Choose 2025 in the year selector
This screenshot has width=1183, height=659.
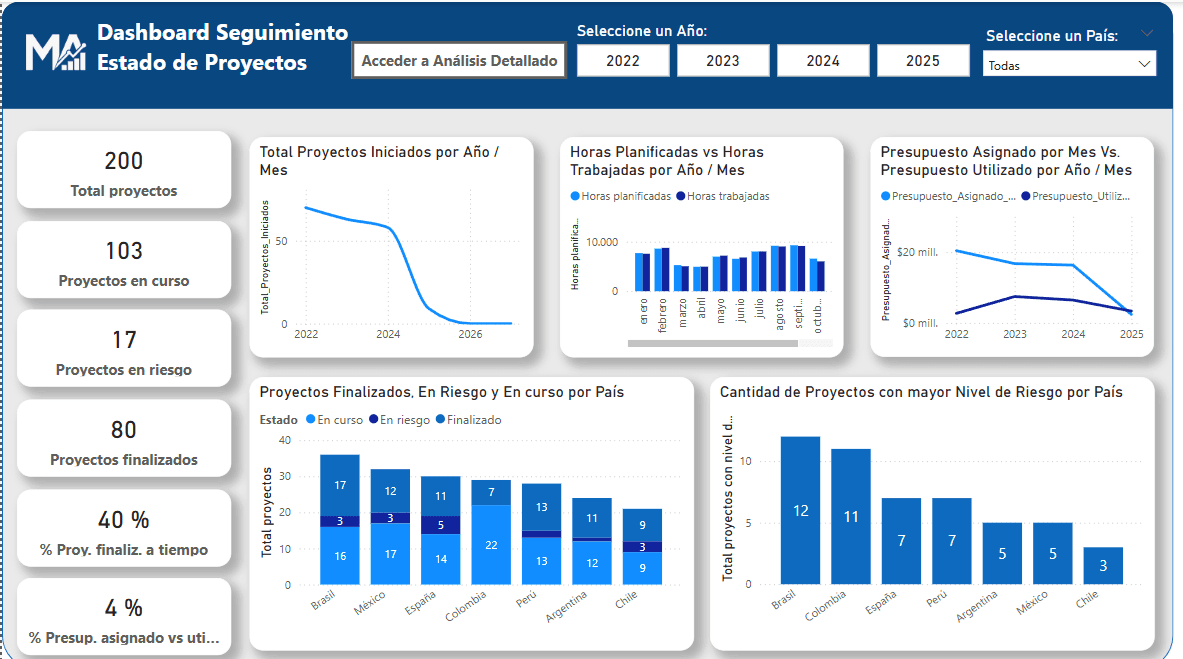pos(922,61)
